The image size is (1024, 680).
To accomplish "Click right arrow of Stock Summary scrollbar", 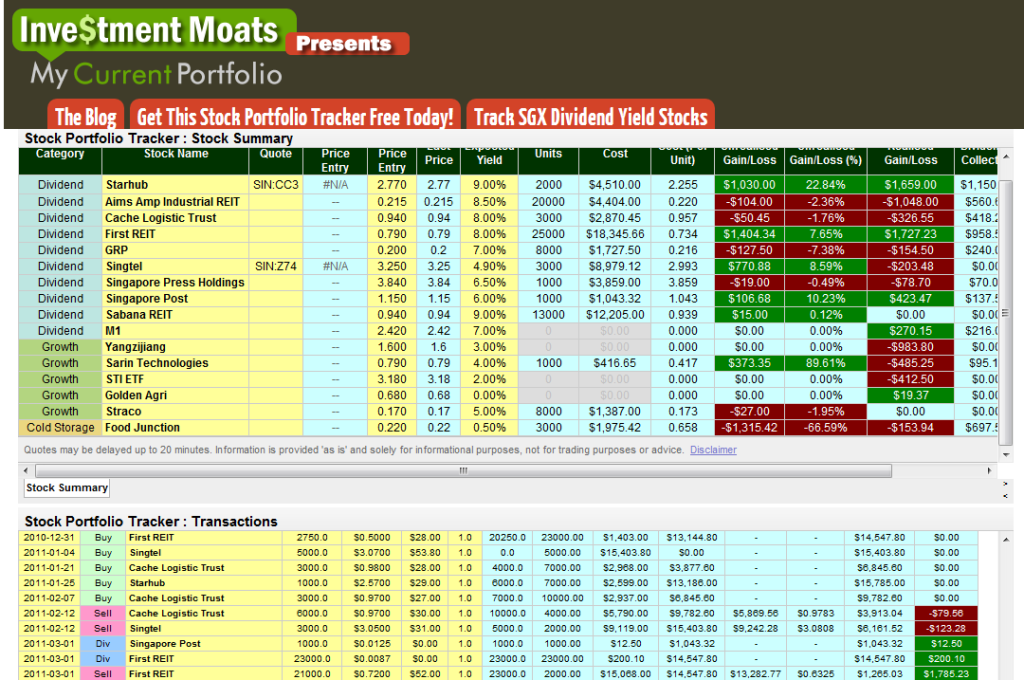I will 990,470.
